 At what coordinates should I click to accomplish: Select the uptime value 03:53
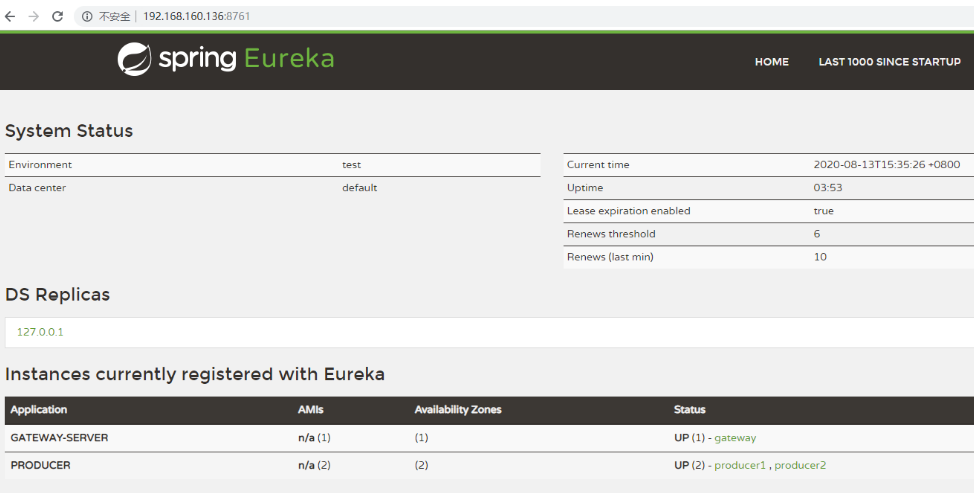828,188
